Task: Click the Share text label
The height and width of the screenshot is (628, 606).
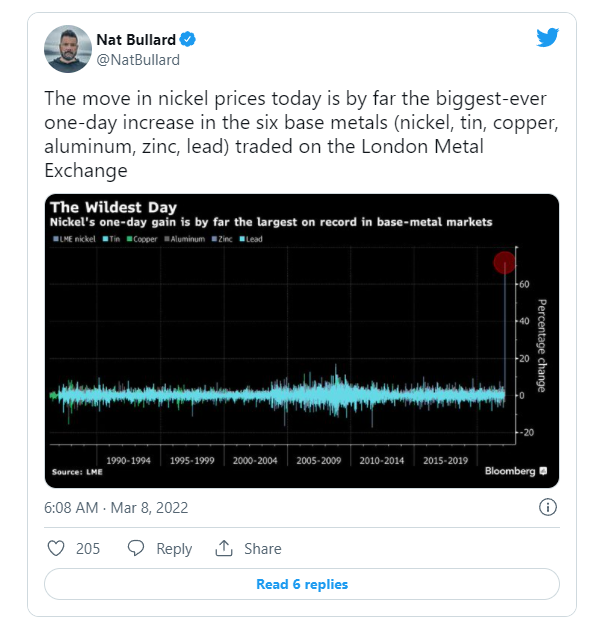Action: coord(263,548)
